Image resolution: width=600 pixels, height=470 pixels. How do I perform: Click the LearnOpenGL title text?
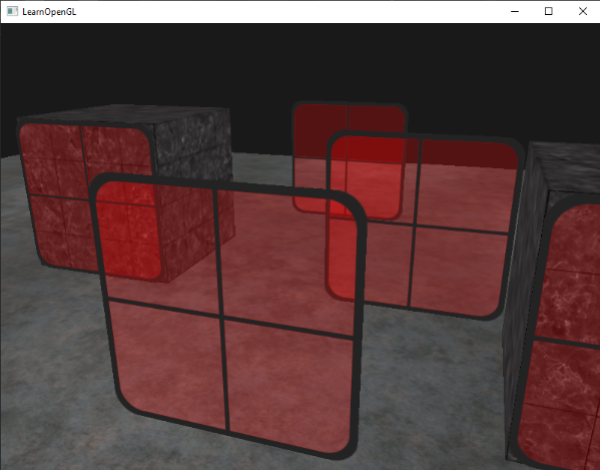49,12
